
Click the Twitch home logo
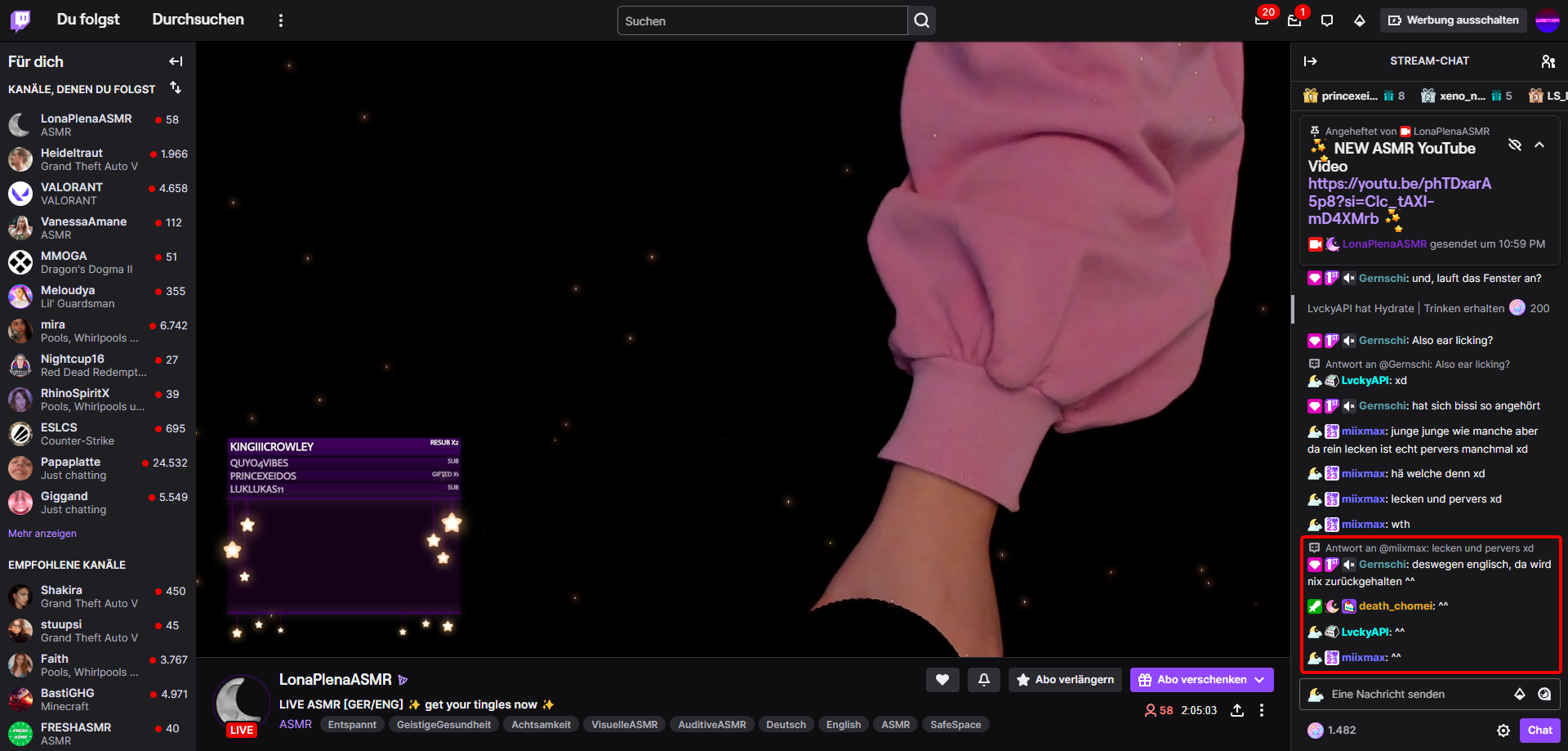click(20, 20)
